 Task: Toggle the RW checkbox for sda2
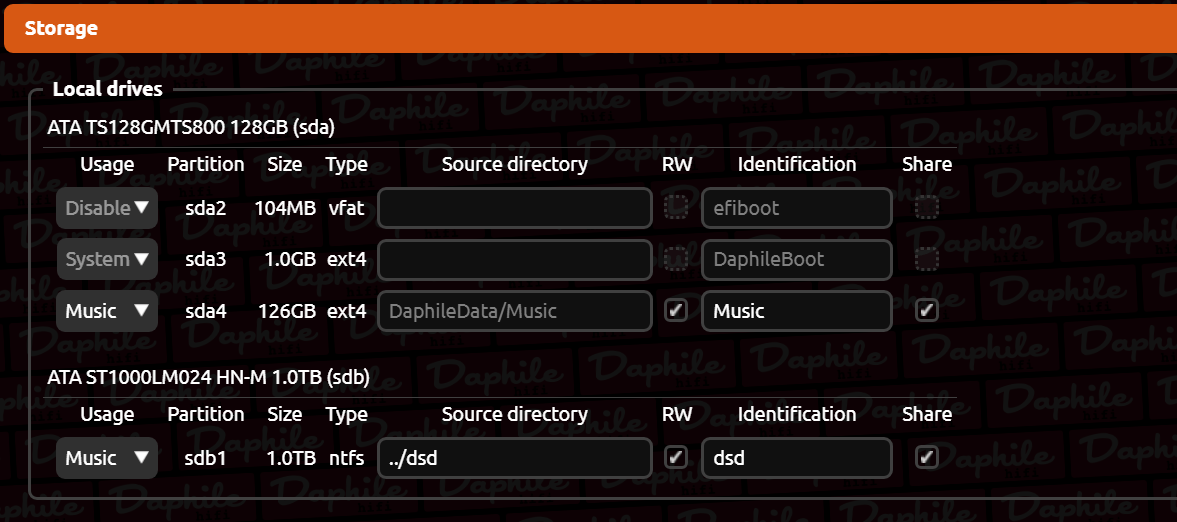pyautogui.click(x=676, y=207)
